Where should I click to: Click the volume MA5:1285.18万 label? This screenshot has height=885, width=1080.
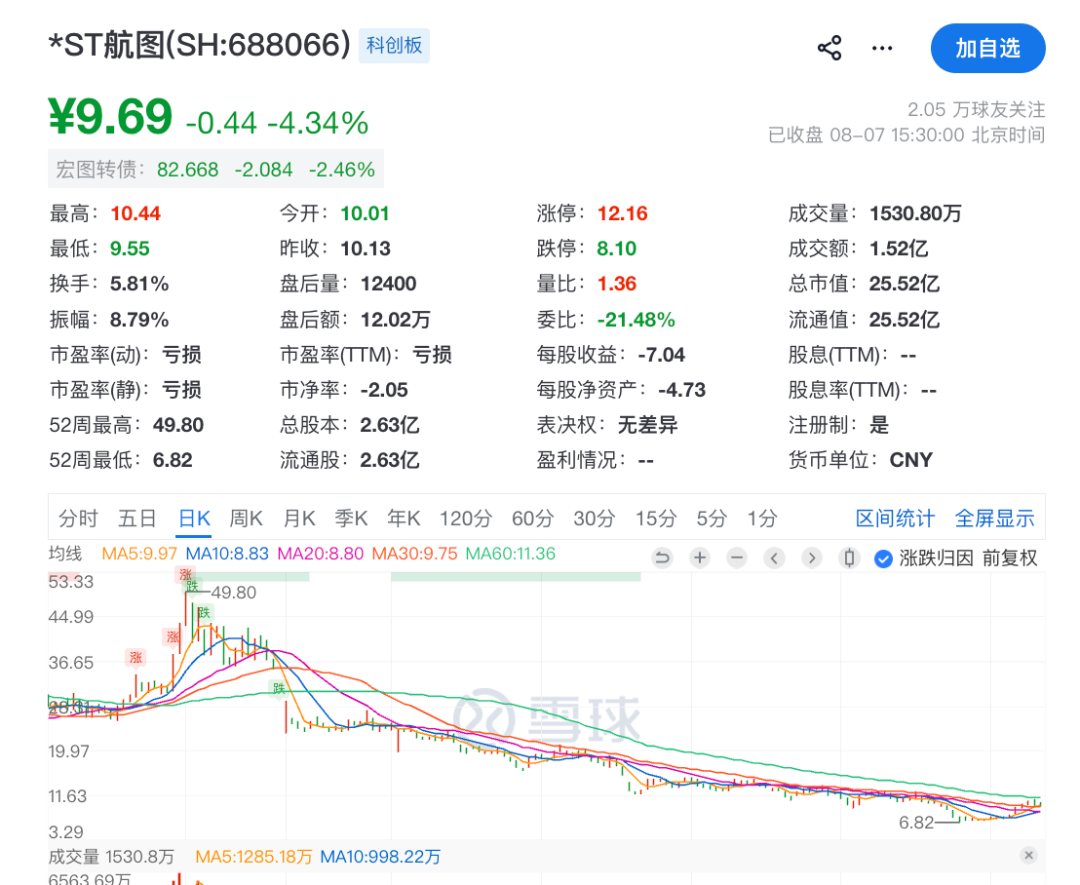click(253, 857)
